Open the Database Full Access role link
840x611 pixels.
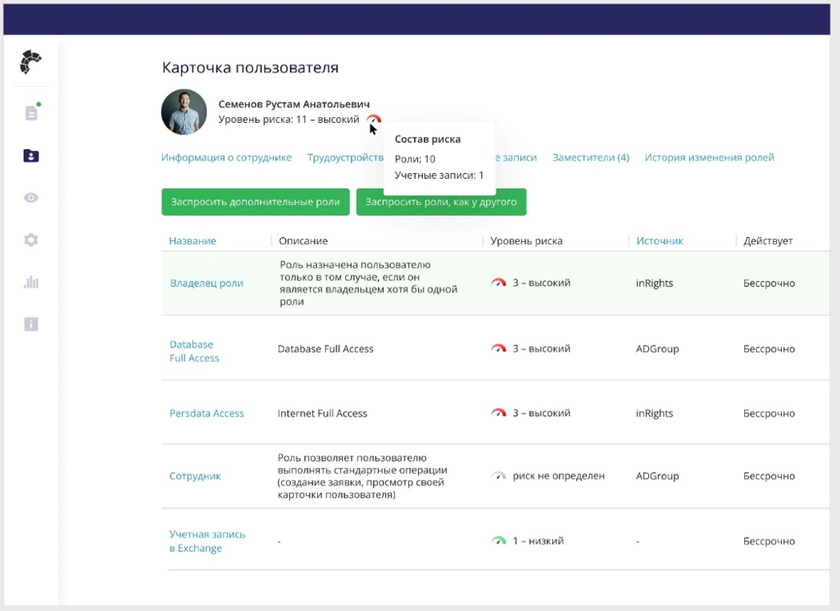pyautogui.click(x=194, y=351)
